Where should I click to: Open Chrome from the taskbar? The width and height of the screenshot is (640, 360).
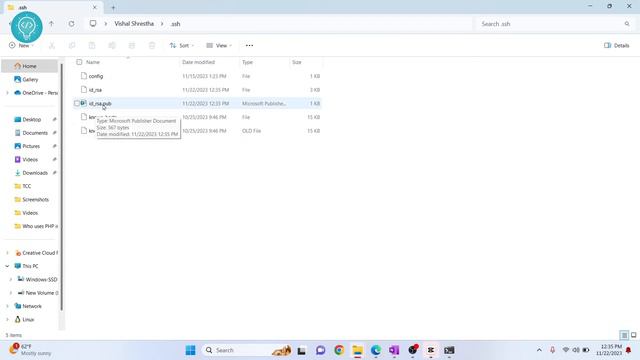[339, 350]
